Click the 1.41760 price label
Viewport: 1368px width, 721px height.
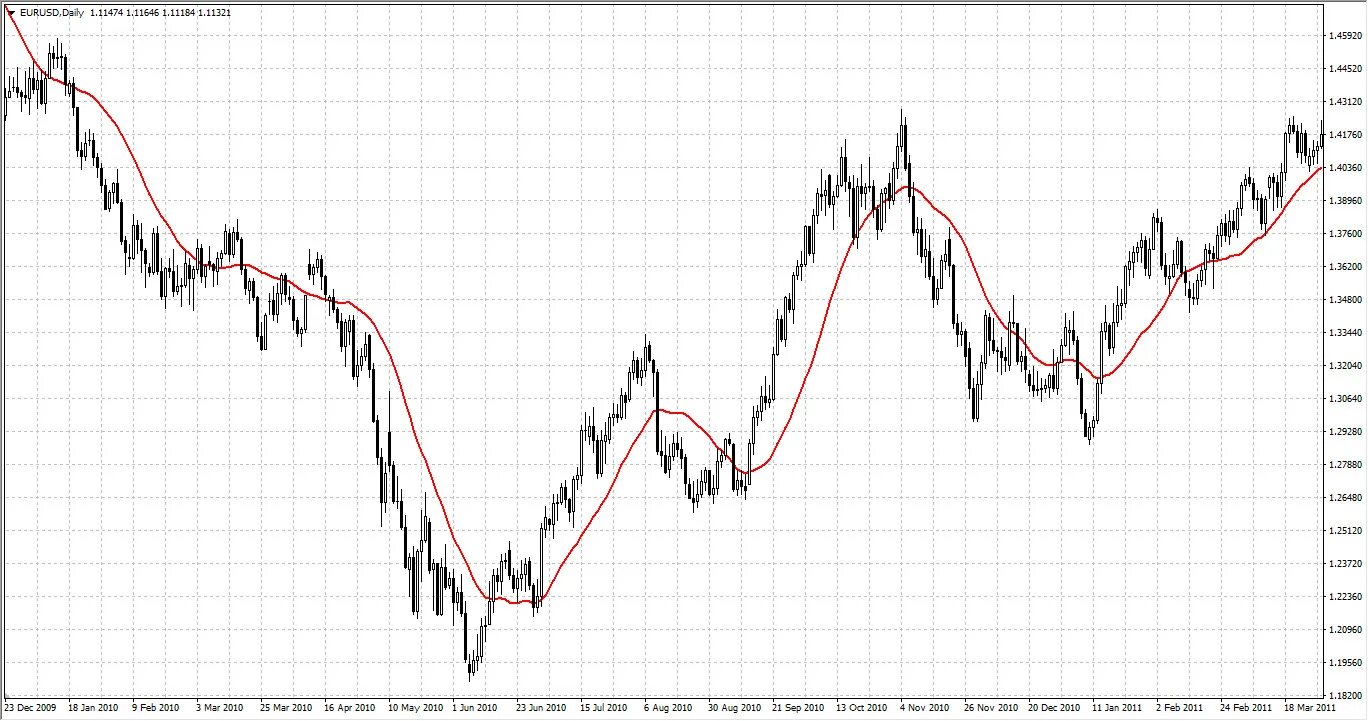click(x=1345, y=135)
